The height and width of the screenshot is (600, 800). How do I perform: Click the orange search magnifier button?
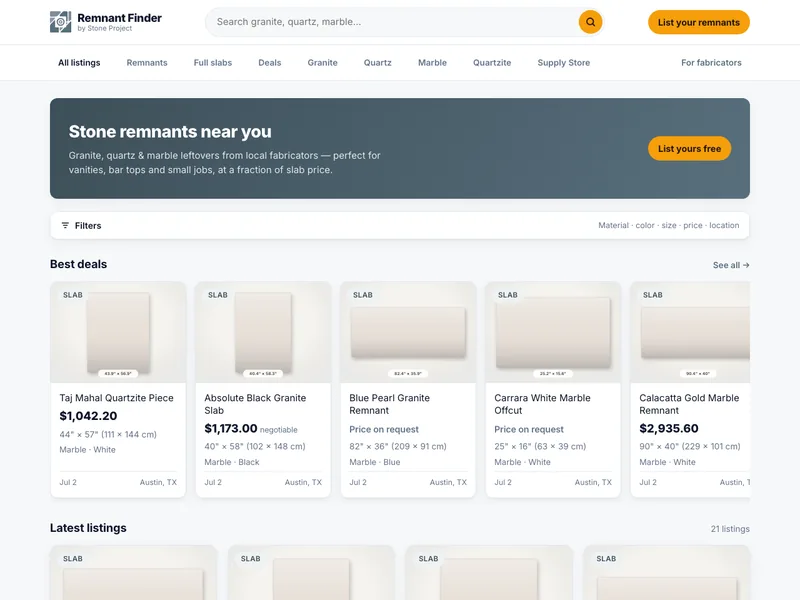pos(590,22)
